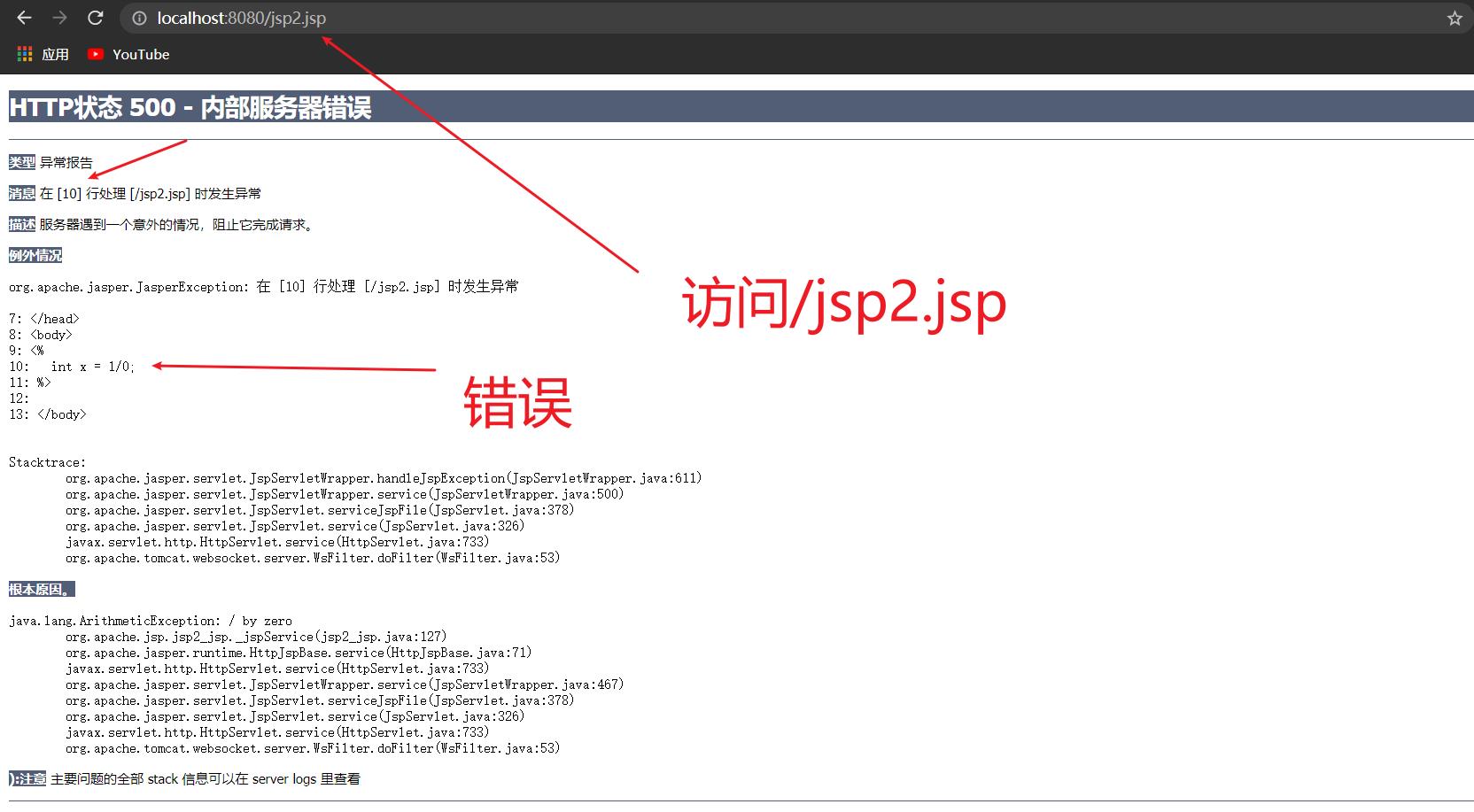
Task: Click HttpJspBase.service(HttpJspBase.java:71) stack line
Action: 299,653
